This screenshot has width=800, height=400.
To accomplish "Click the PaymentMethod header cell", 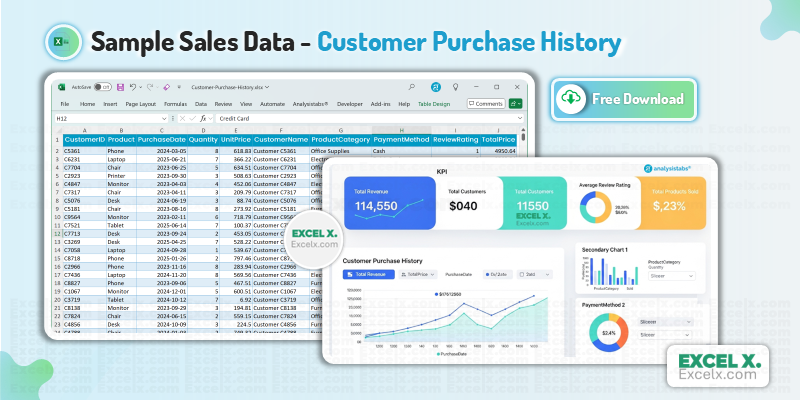I will pyautogui.click(x=402, y=139).
